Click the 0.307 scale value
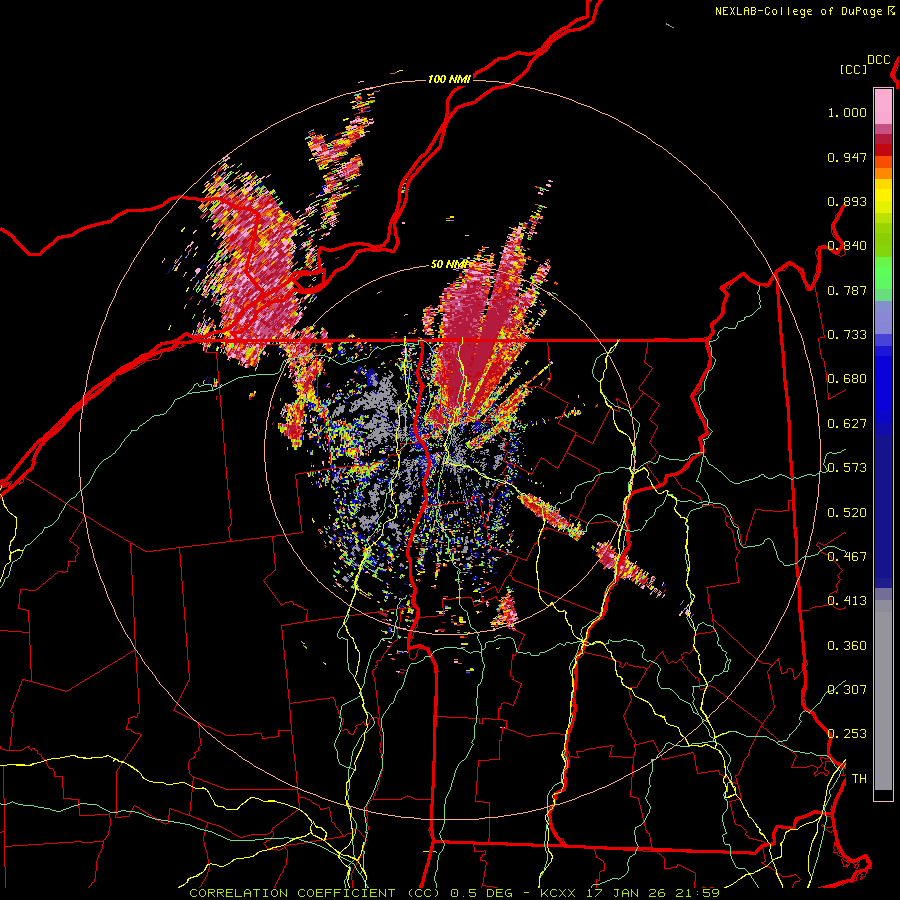 pos(847,690)
